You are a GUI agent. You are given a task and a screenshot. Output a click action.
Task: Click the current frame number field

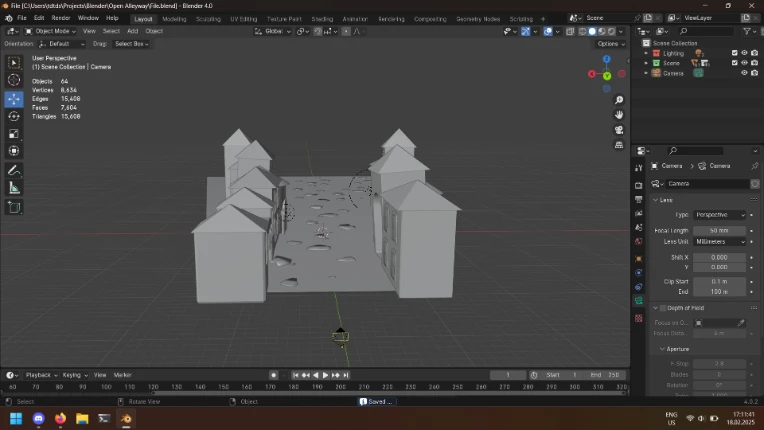508,375
